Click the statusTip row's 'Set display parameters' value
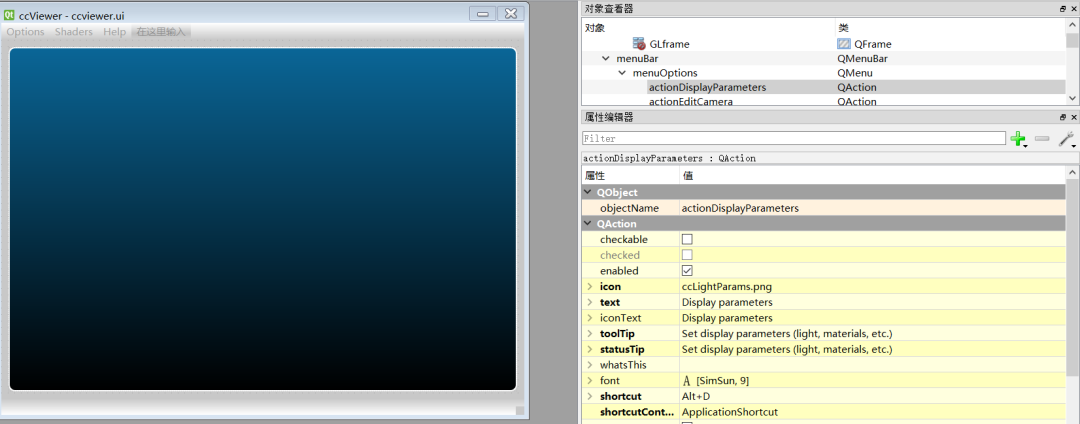The height and width of the screenshot is (424, 1080). 787,349
